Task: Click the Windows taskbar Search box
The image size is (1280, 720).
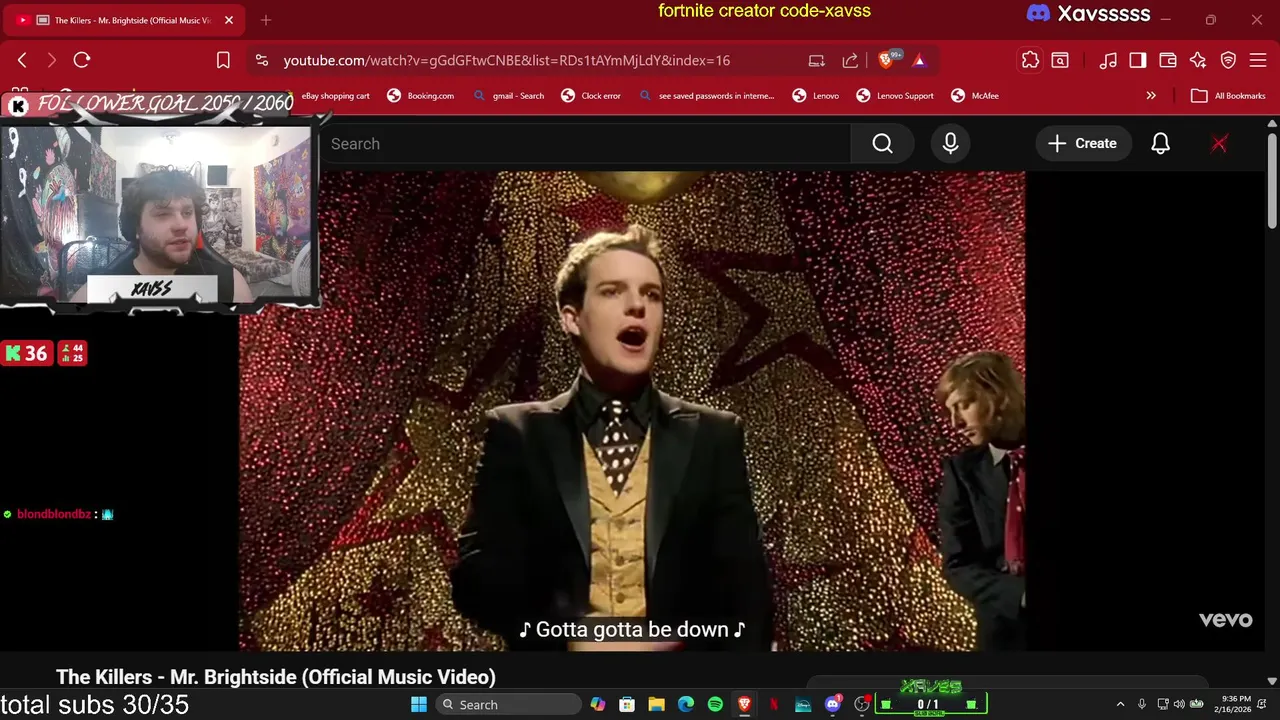Action: pyautogui.click(x=509, y=704)
